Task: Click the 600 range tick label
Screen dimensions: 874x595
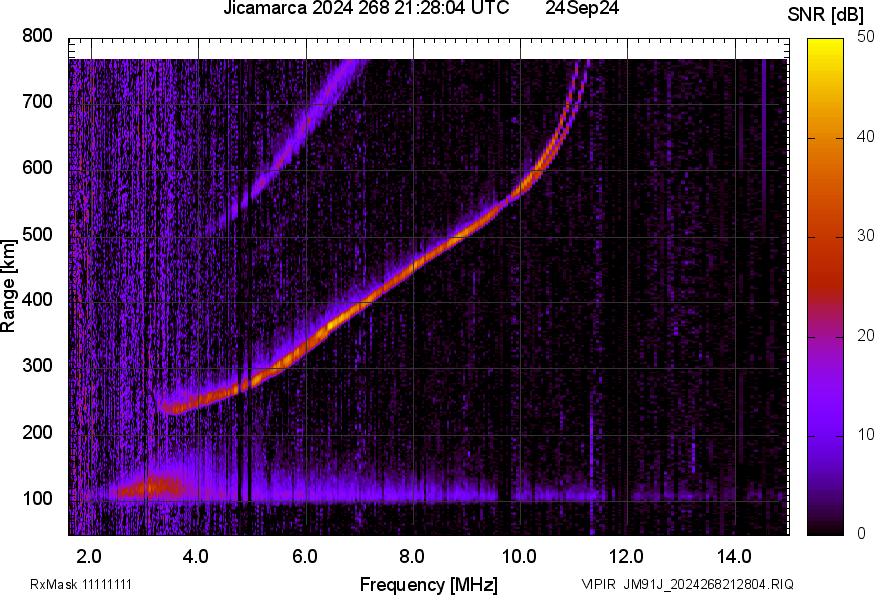Action: coord(37,168)
